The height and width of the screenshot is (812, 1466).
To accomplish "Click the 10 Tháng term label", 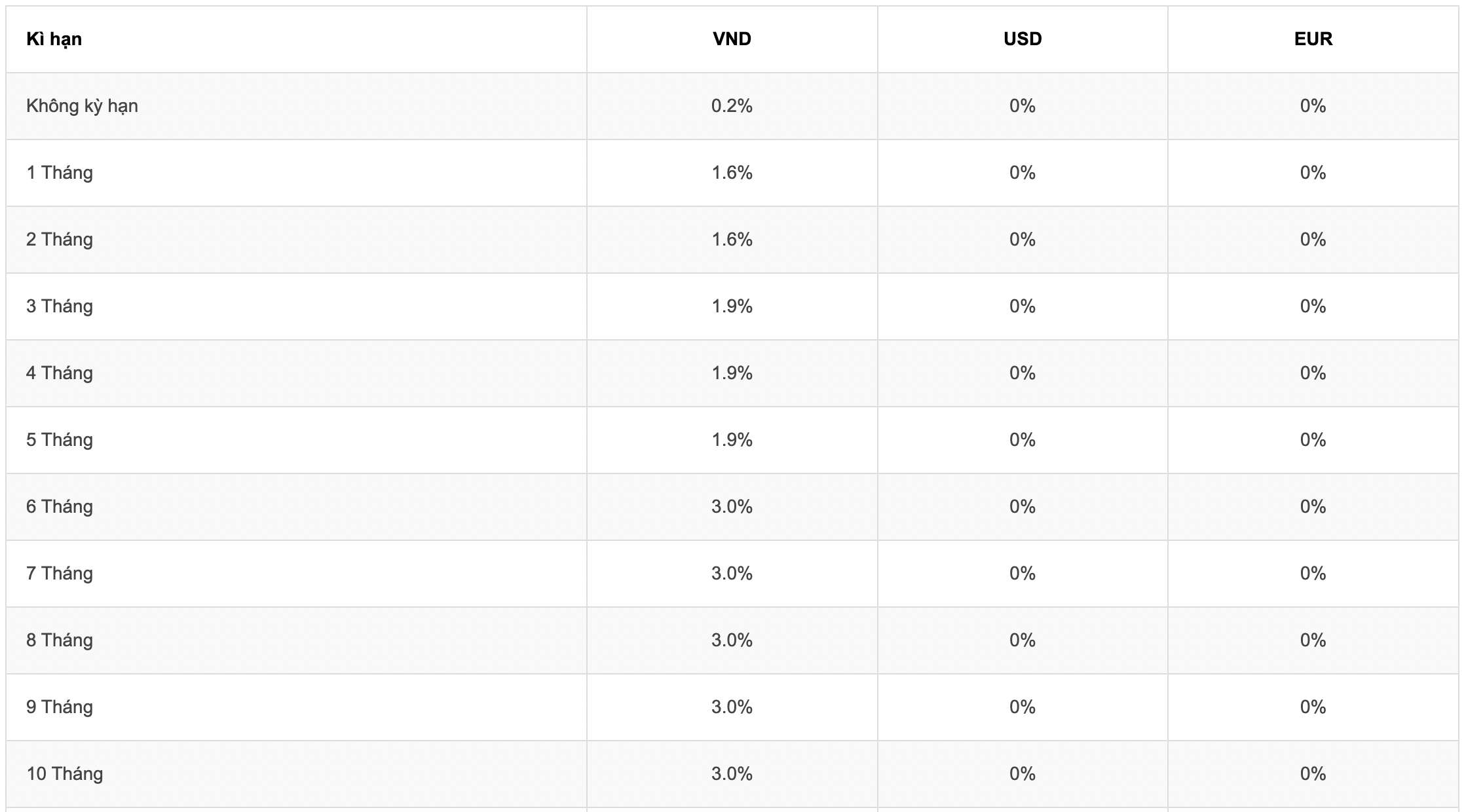I will (x=65, y=774).
